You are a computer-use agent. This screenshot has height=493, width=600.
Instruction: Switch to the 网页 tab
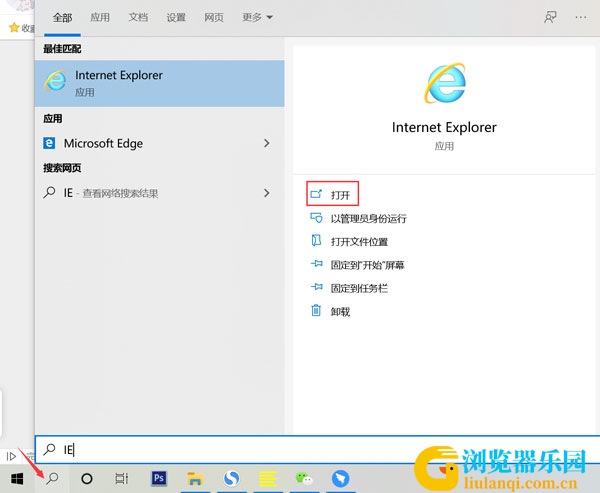[x=214, y=17]
